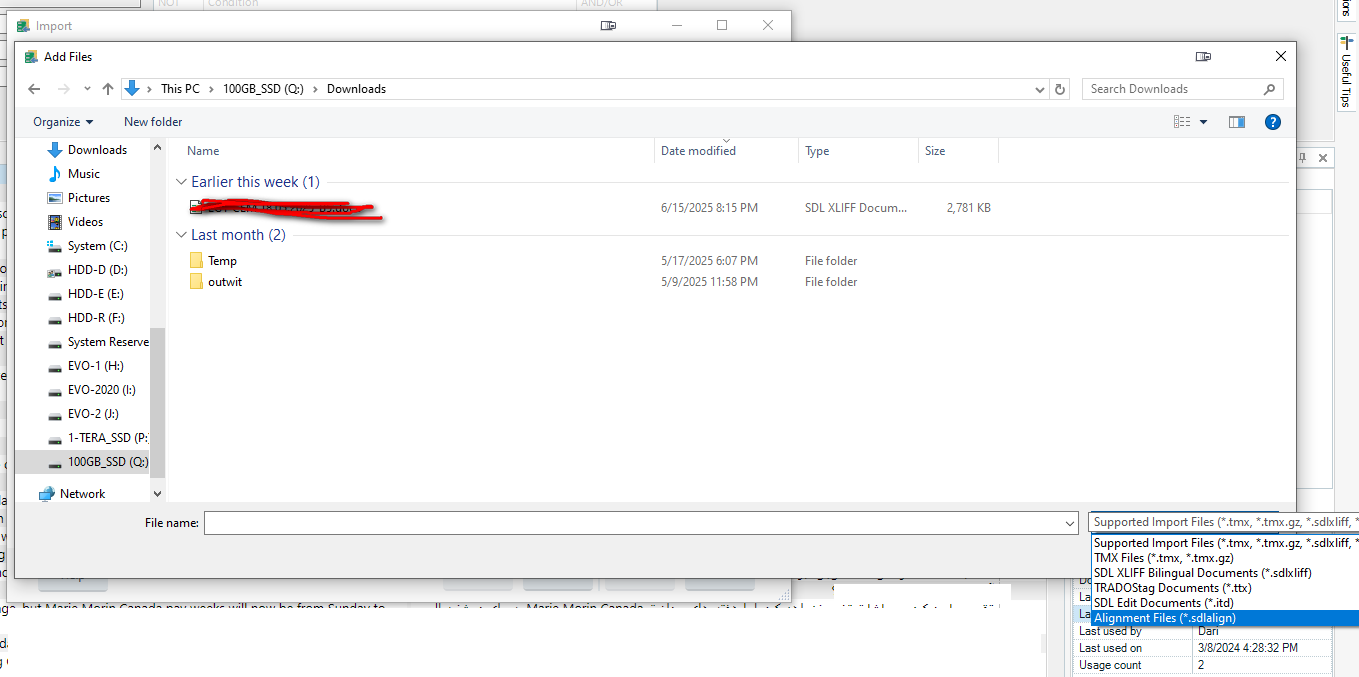Expand the File name dropdown arrow
1359x677 pixels.
pos(1069,523)
